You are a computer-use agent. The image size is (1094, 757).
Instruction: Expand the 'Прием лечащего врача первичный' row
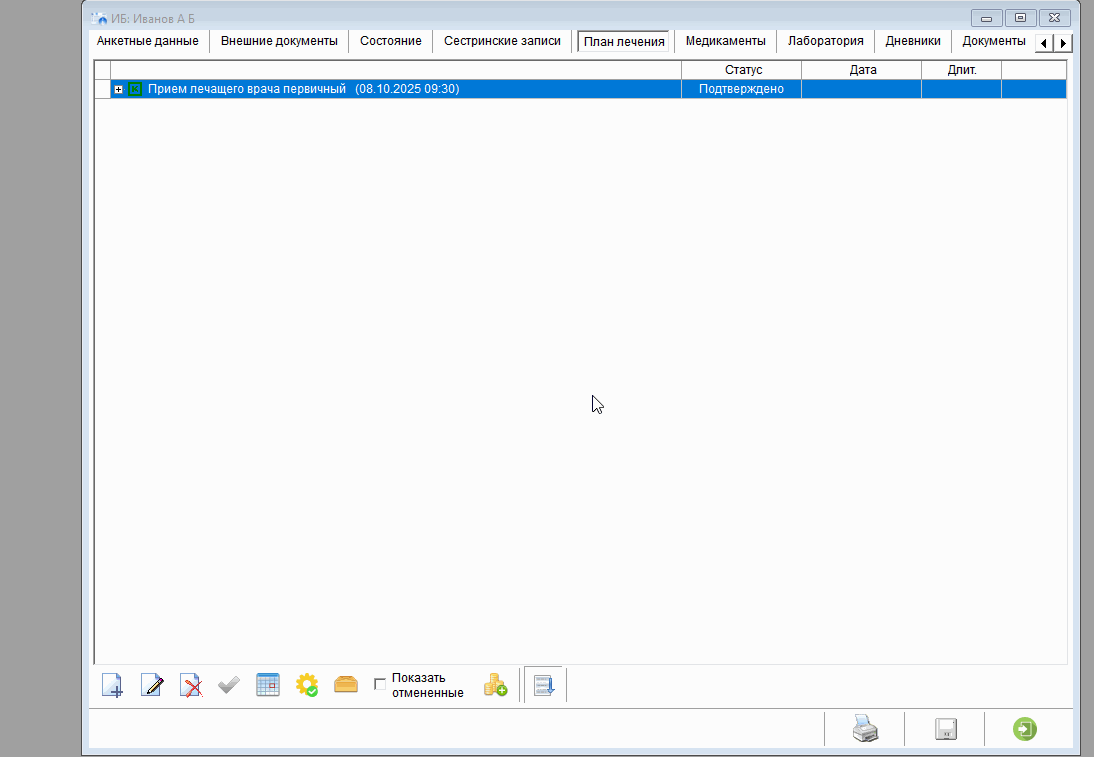click(x=119, y=90)
